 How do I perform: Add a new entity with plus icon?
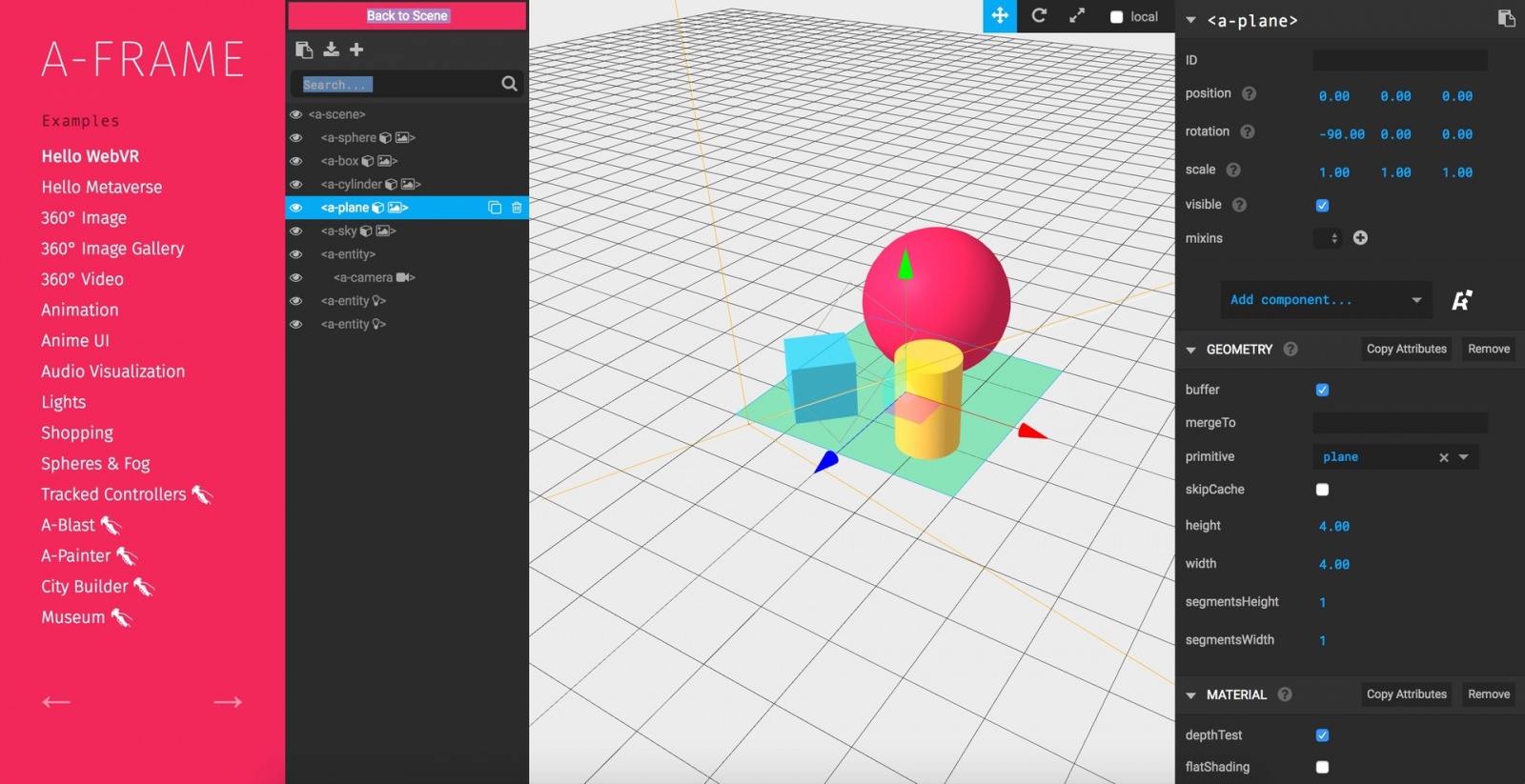click(356, 50)
